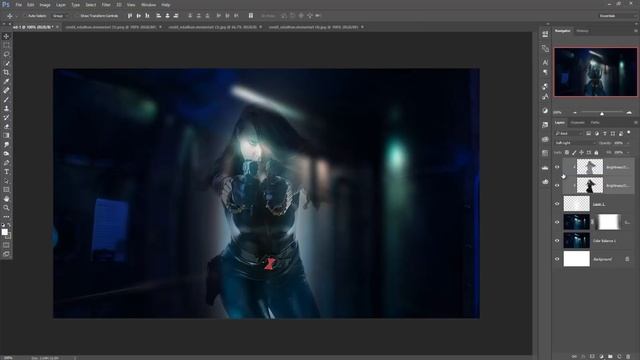Click align left edges icon in options bar
The image size is (640, 360).
[158, 16]
